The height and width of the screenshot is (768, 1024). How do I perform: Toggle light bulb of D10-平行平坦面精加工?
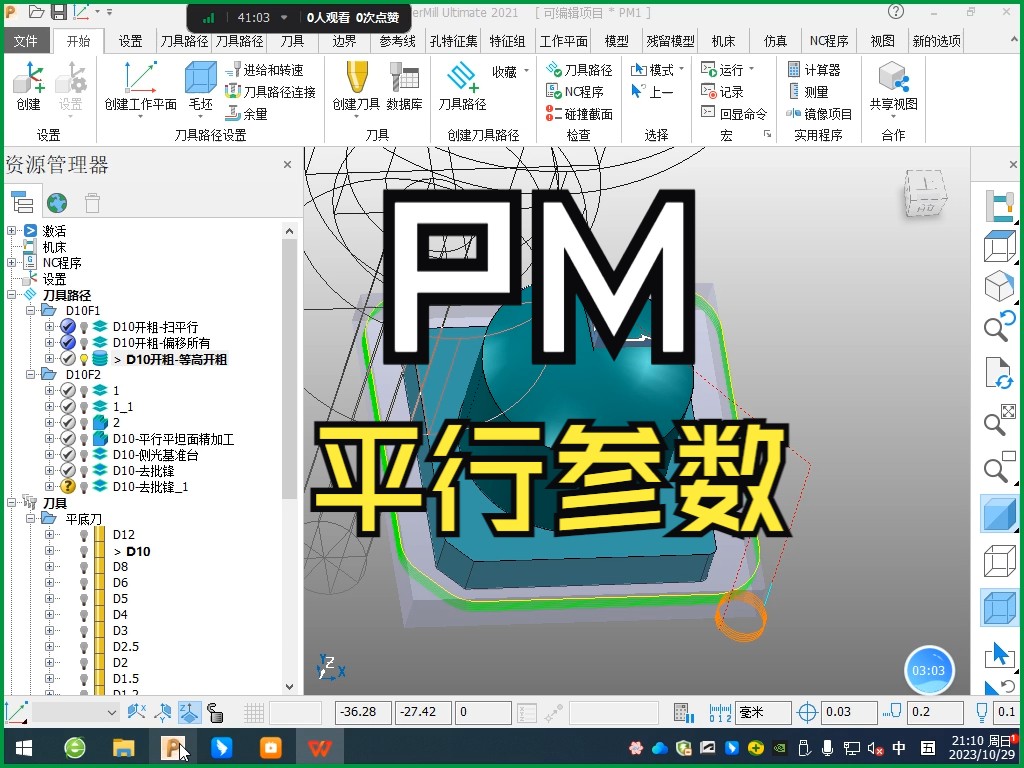click(84, 439)
